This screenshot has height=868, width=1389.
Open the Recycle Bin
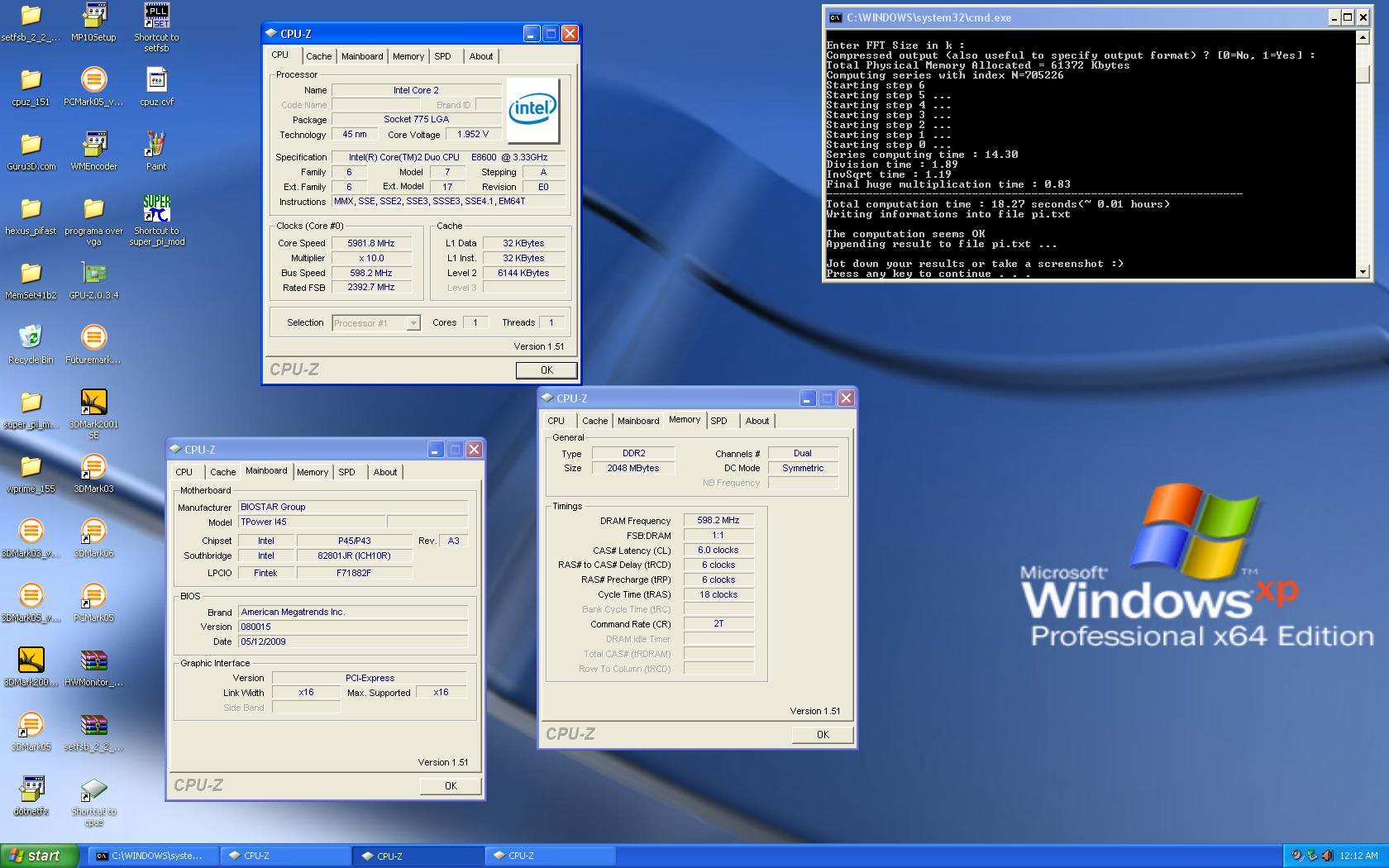pos(31,337)
